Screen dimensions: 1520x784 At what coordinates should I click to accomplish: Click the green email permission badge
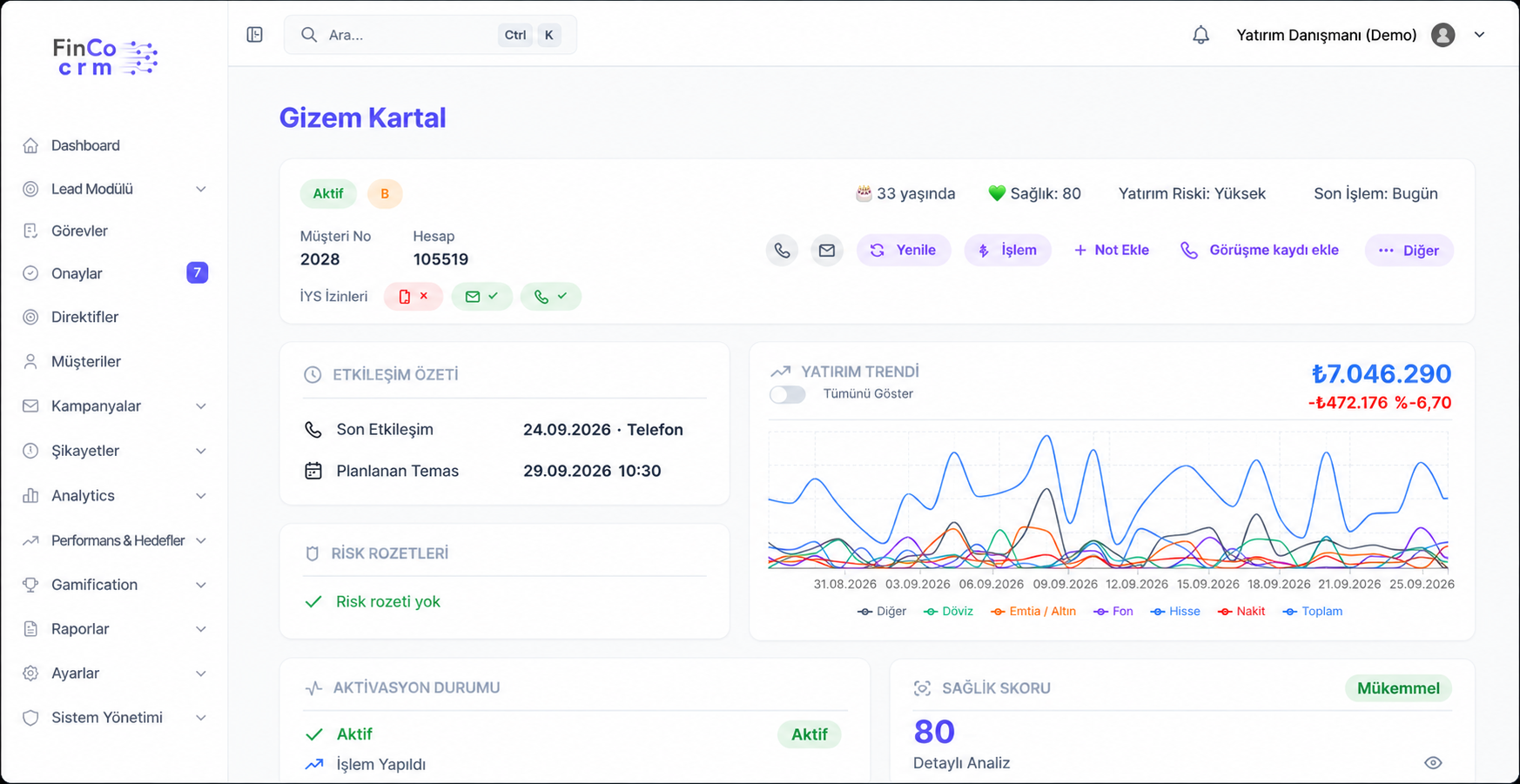point(481,297)
